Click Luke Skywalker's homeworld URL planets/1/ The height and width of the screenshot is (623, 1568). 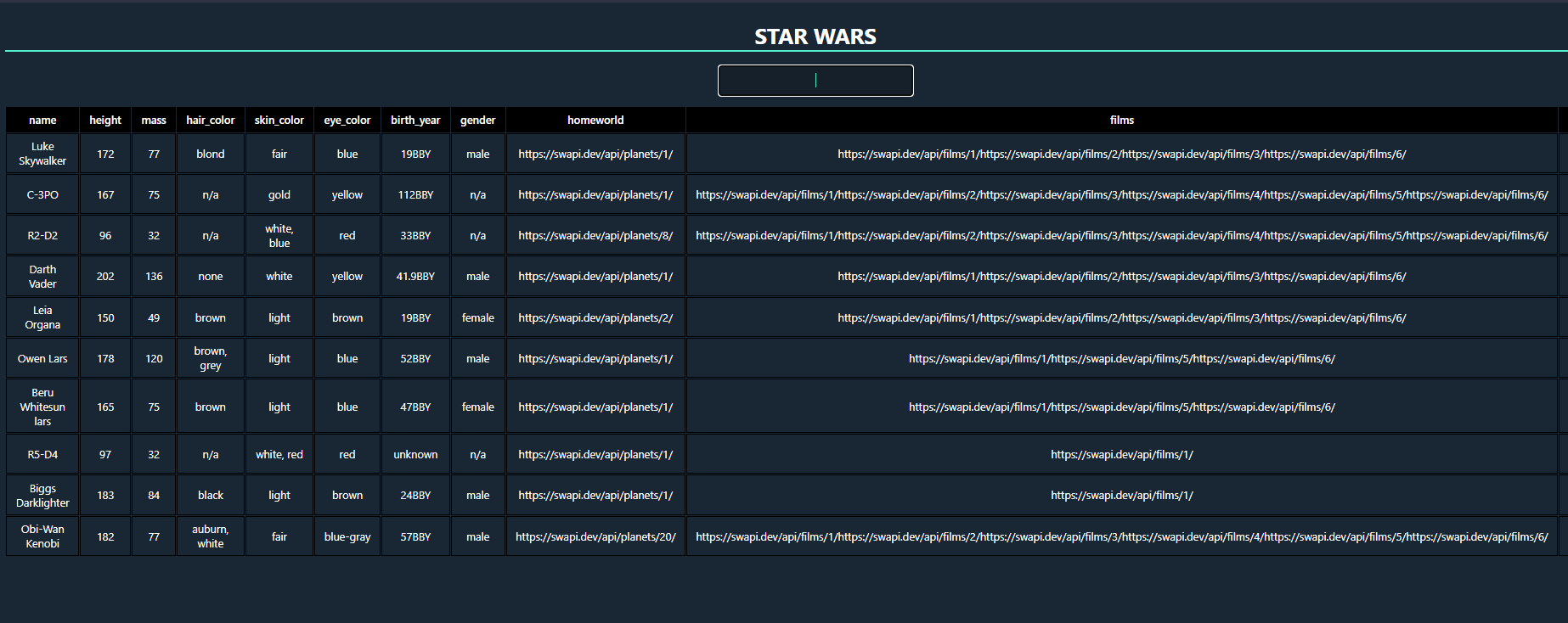(595, 154)
